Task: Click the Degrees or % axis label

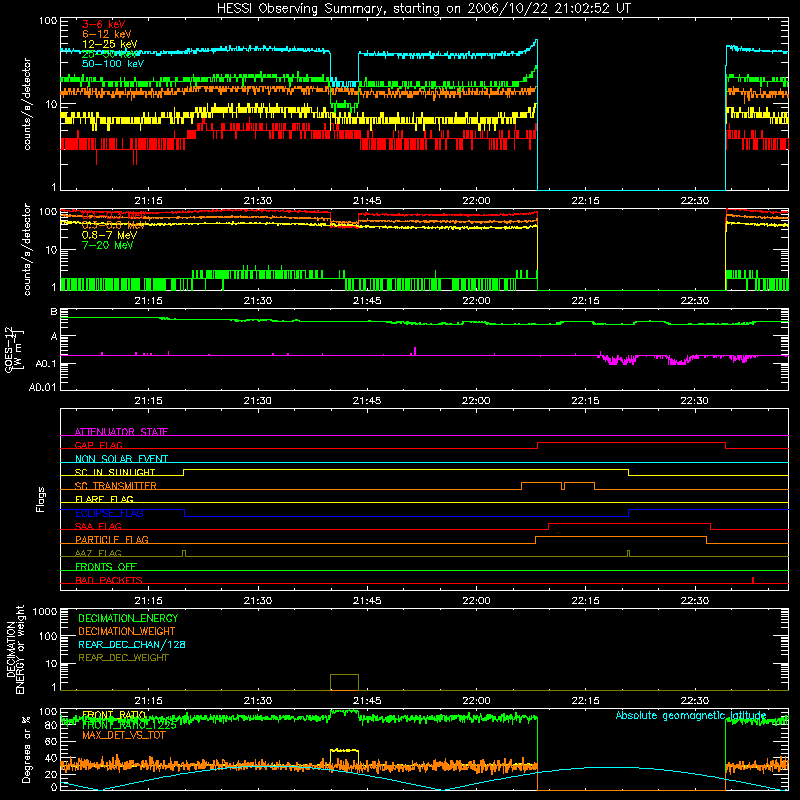Action: pyautogui.click(x=26, y=749)
